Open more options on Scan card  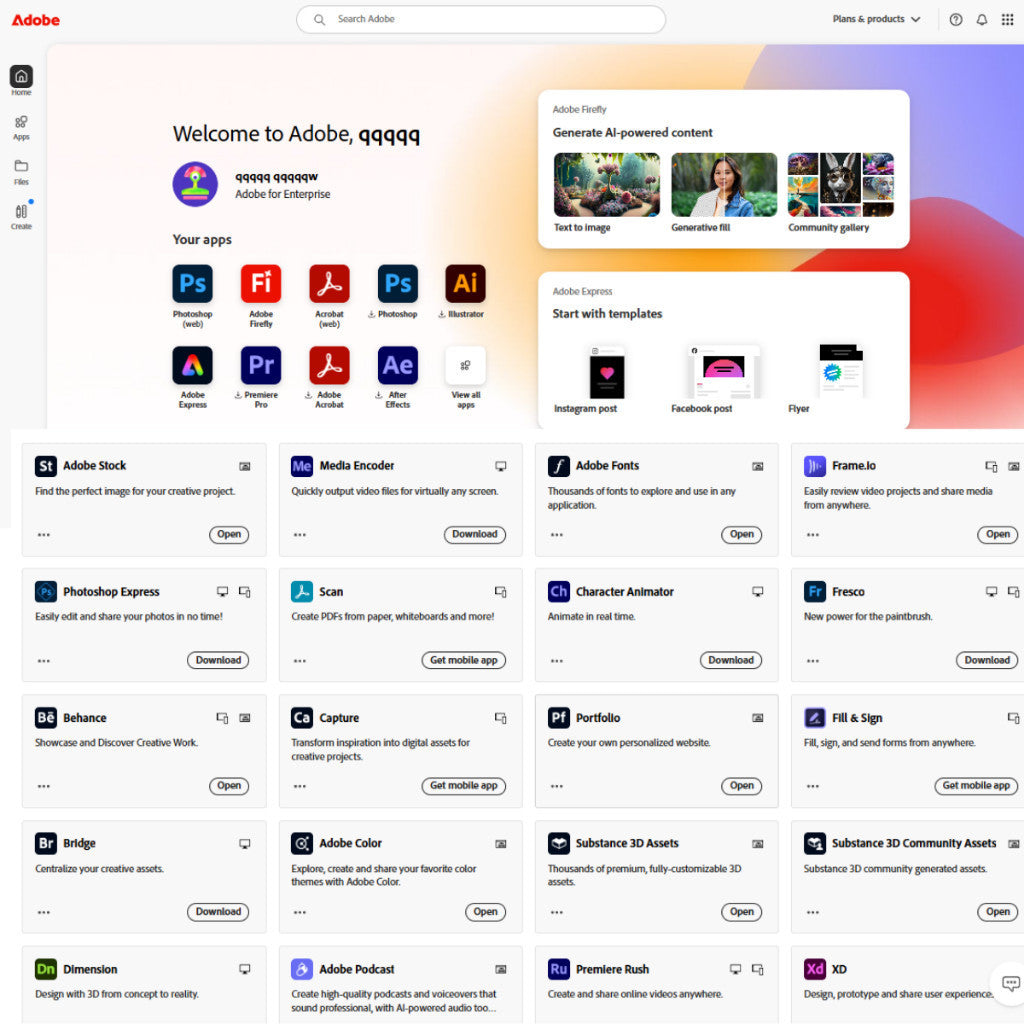[x=300, y=661]
